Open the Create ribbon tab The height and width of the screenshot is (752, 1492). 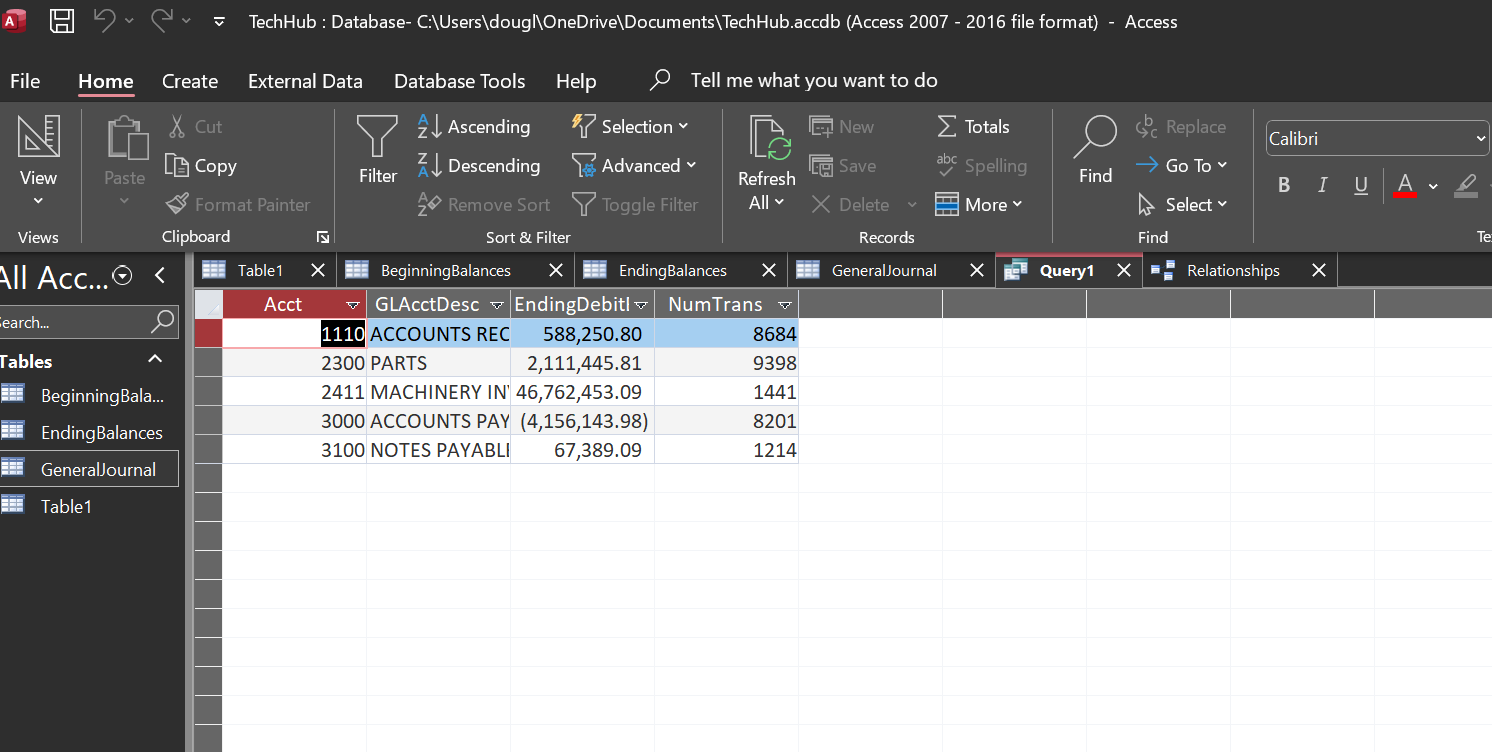(x=190, y=82)
